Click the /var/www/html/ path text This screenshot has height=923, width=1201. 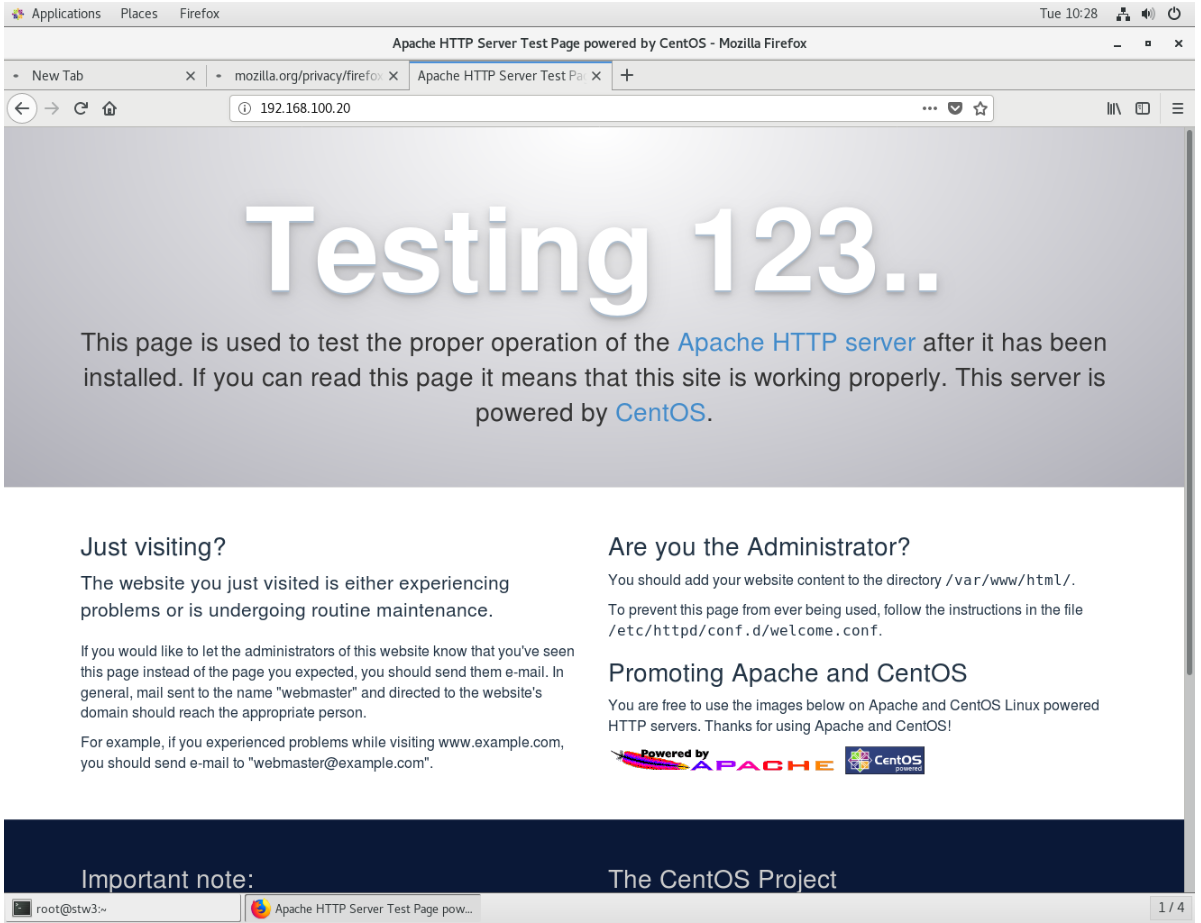(1008, 580)
